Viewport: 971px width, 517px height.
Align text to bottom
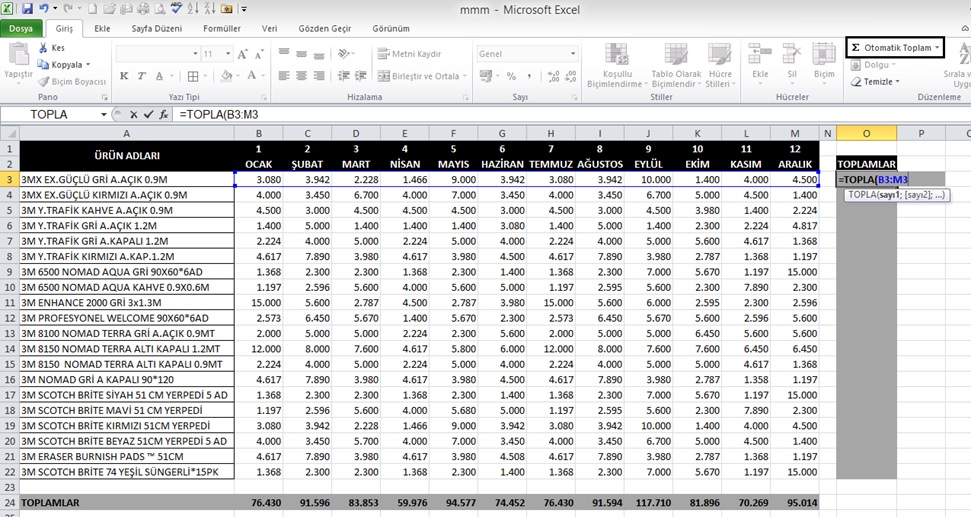319,54
